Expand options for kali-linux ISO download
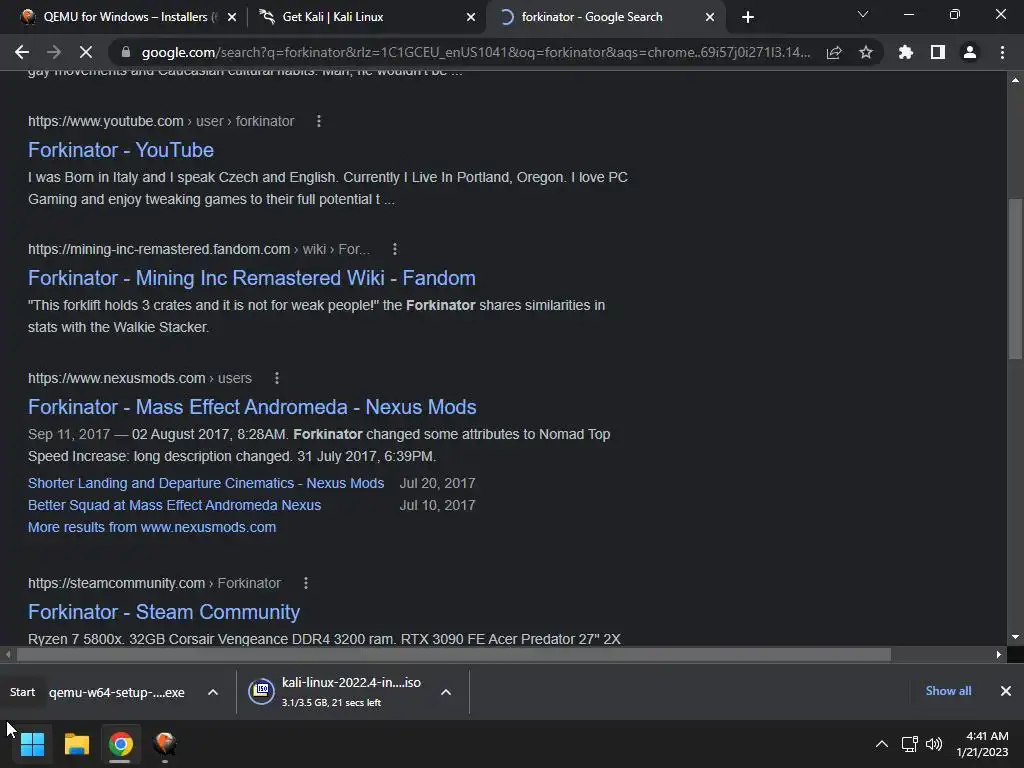This screenshot has height=768, width=1024. pos(446,692)
